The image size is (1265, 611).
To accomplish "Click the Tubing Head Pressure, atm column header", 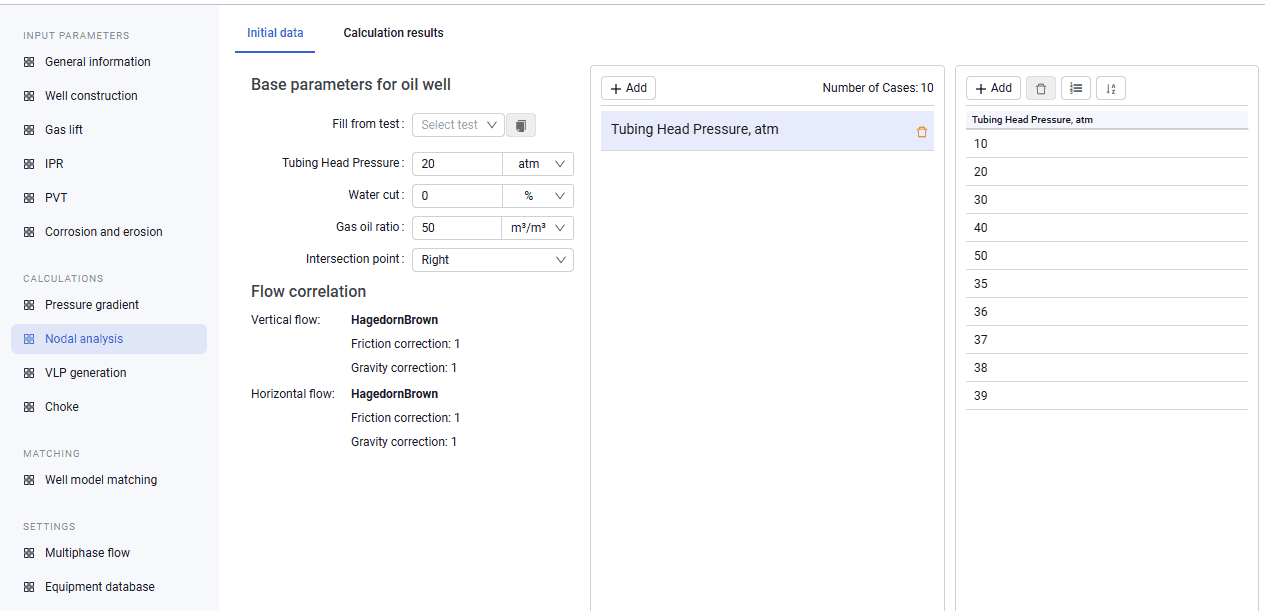I will click(1107, 120).
